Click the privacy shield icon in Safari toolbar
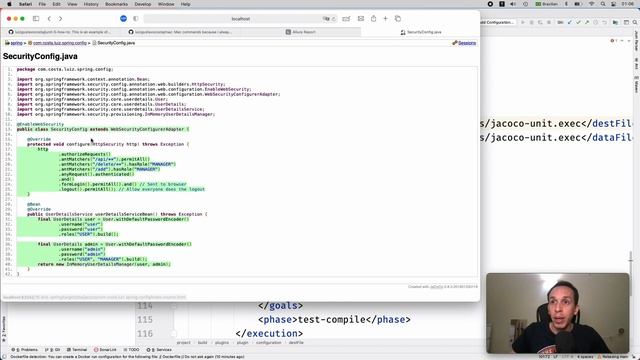The image size is (640, 360). click(x=136, y=18)
